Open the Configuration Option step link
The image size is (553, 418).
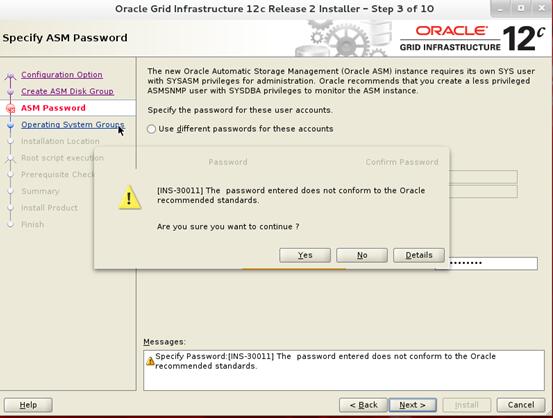tap(62, 75)
